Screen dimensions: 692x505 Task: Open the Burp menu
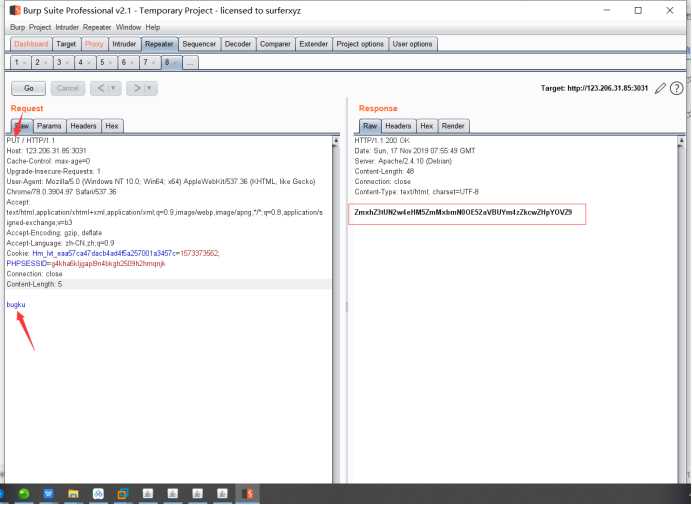[17, 27]
